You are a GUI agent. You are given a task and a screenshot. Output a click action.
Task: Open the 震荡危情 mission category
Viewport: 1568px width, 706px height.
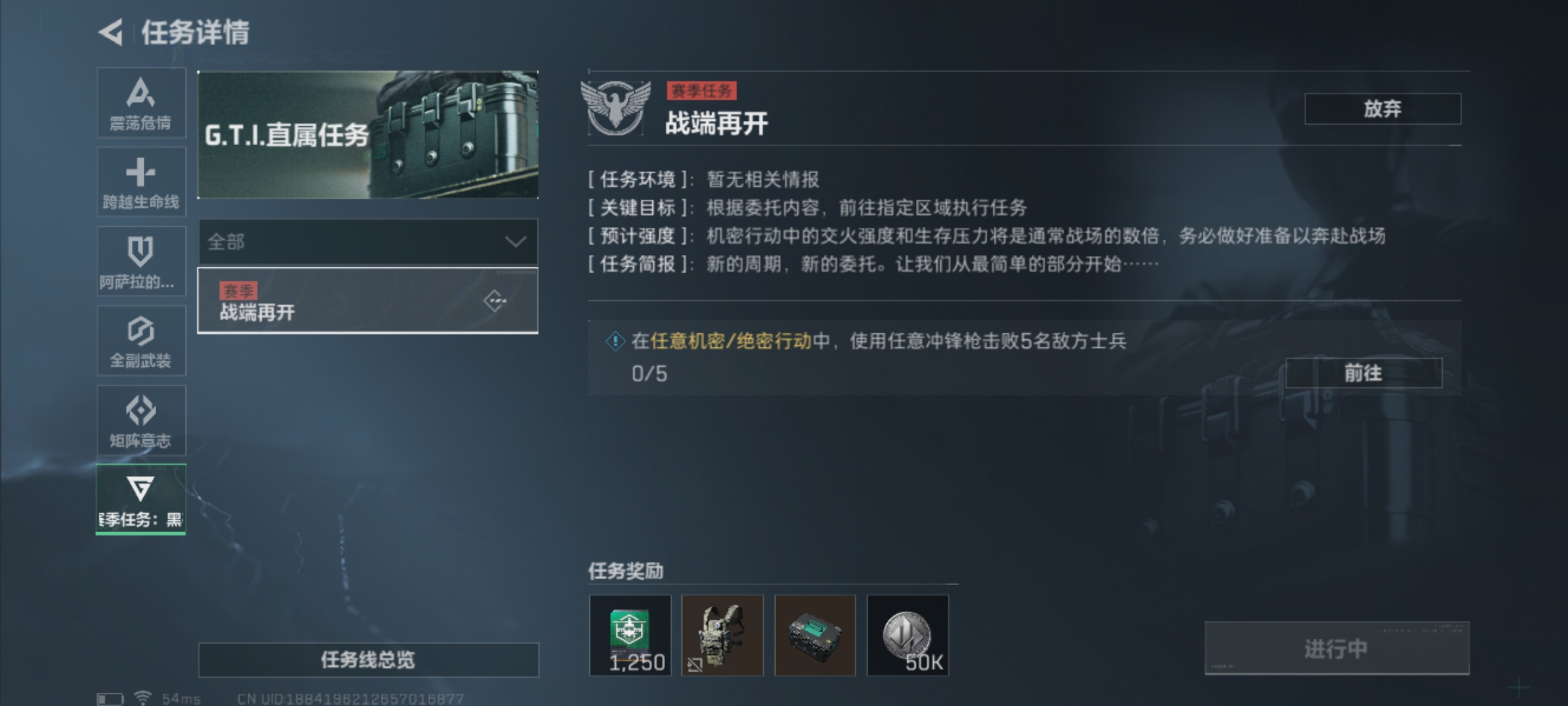pyautogui.click(x=141, y=103)
